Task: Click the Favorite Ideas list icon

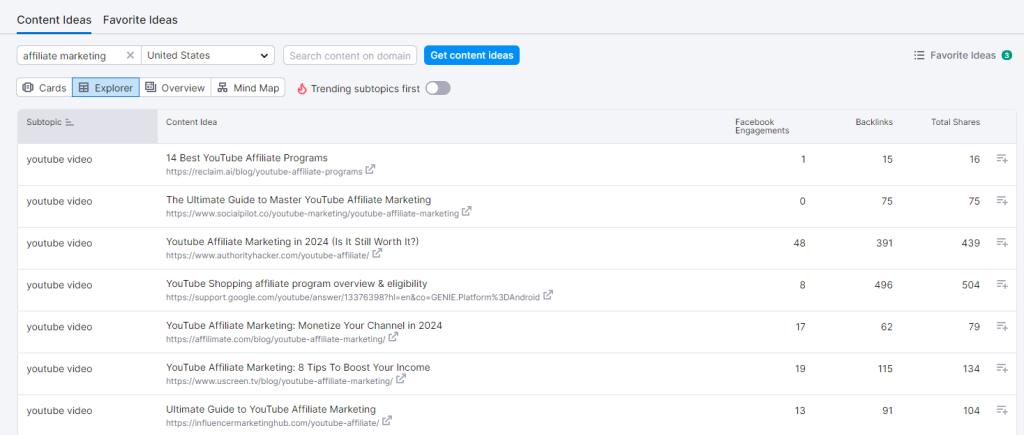Action: pos(920,56)
